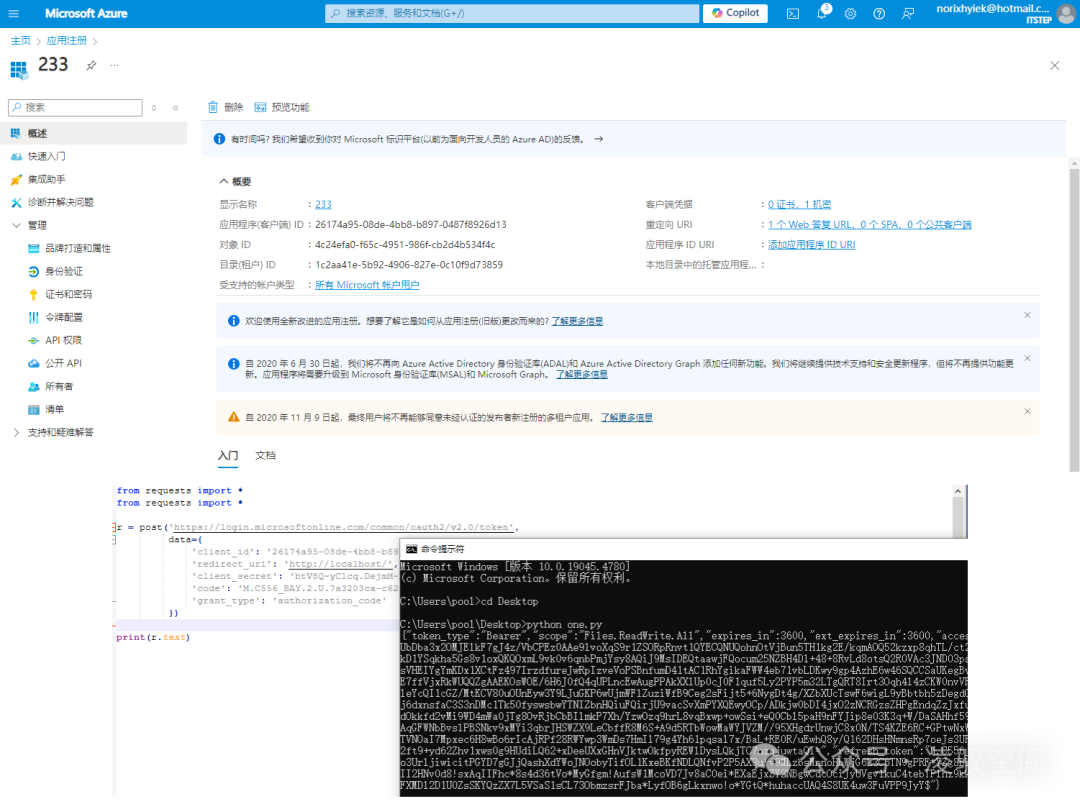Dismiss the 2020 年 11 月 9 日 warning banner

coord(1027,411)
